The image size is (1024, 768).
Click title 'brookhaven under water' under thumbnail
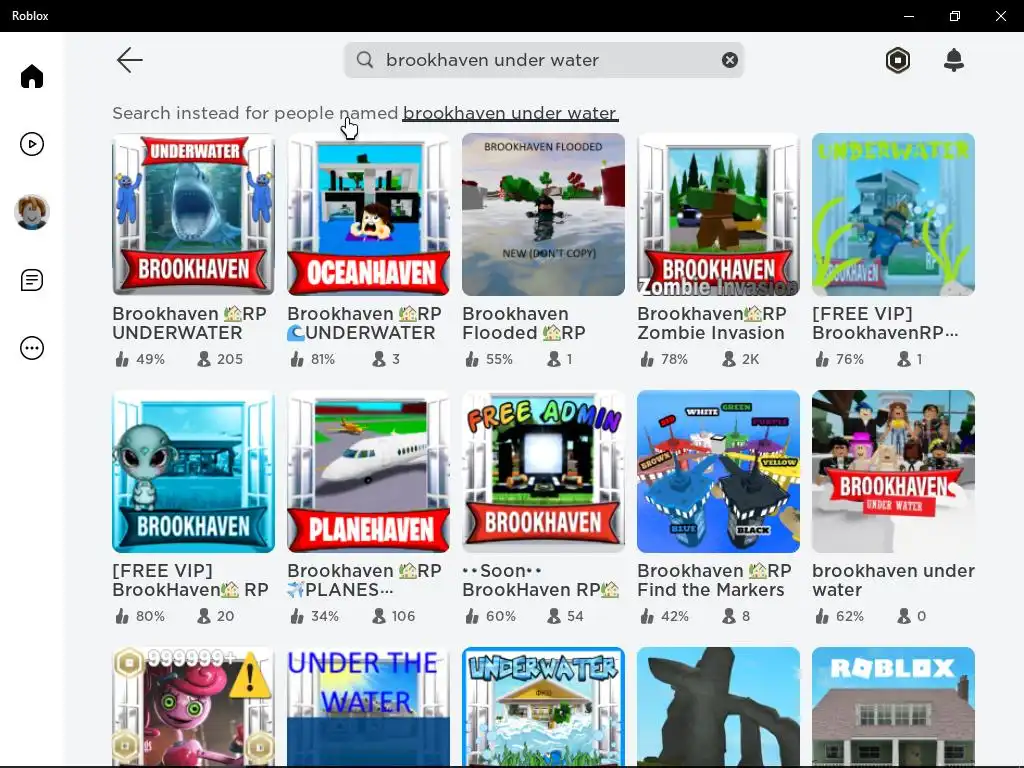click(893, 580)
